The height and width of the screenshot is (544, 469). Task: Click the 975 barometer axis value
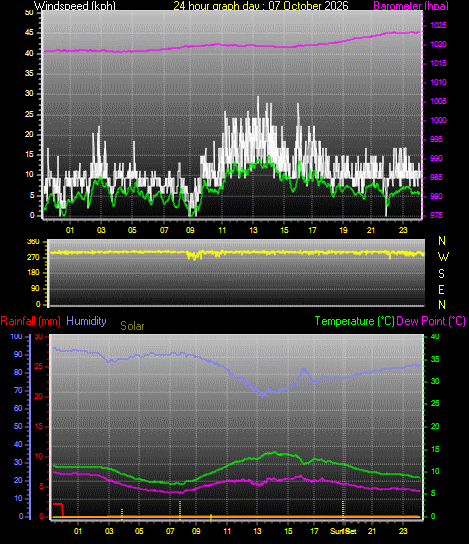pos(436,215)
